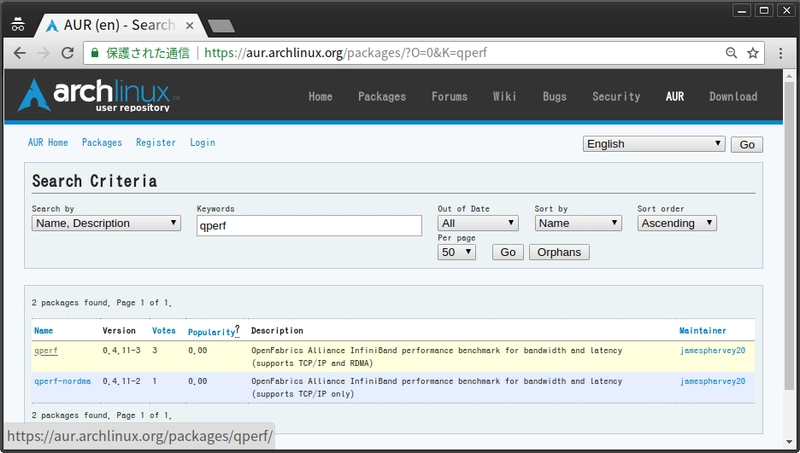
Task: Open the English language dropdown
Action: pyautogui.click(x=654, y=144)
